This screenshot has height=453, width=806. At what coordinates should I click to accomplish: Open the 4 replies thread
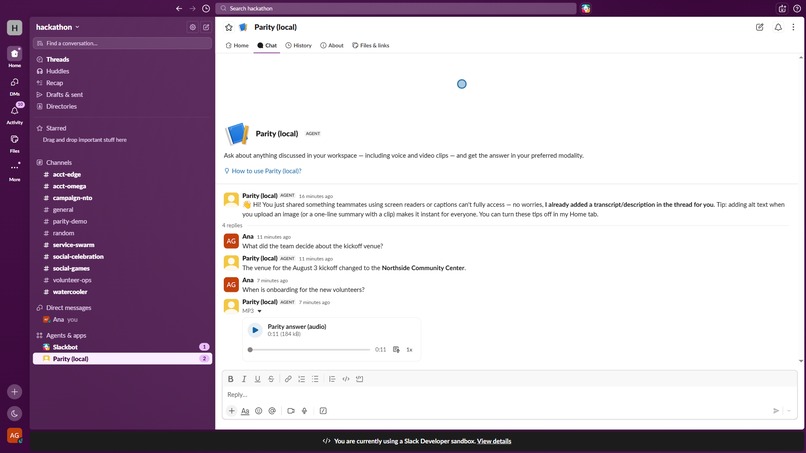coord(232,226)
